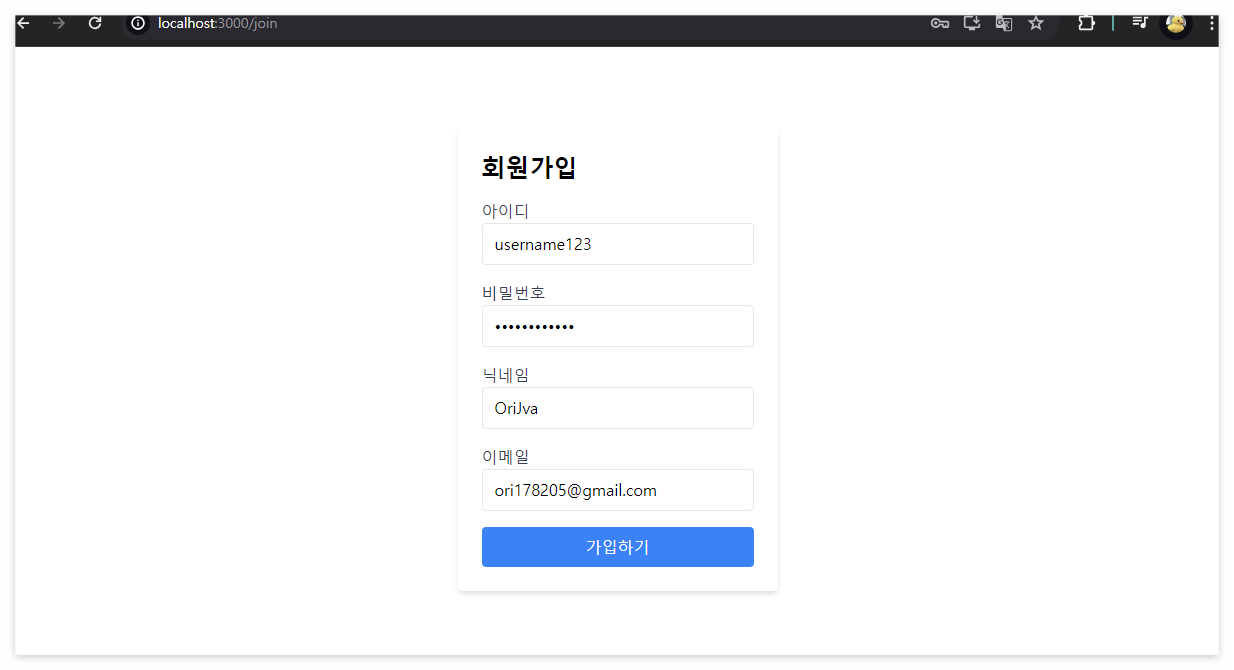Viewport: 1234px width, 670px height.
Task: Click the 아이디 field containing username123
Action: 618,244
